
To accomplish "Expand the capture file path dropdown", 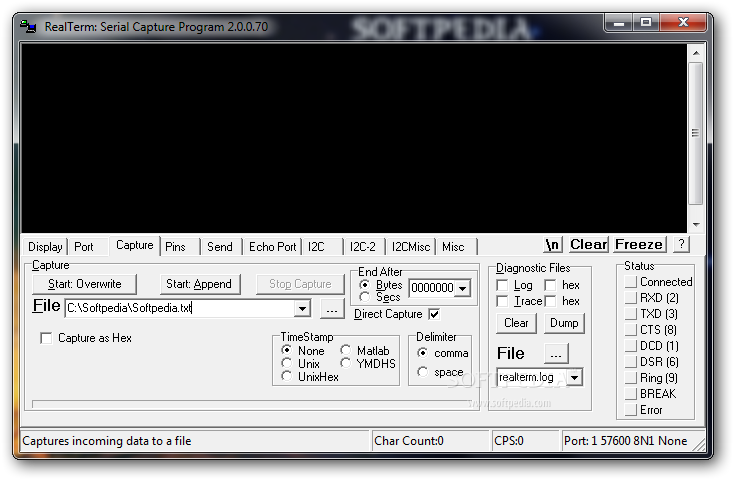I will tap(302, 308).
